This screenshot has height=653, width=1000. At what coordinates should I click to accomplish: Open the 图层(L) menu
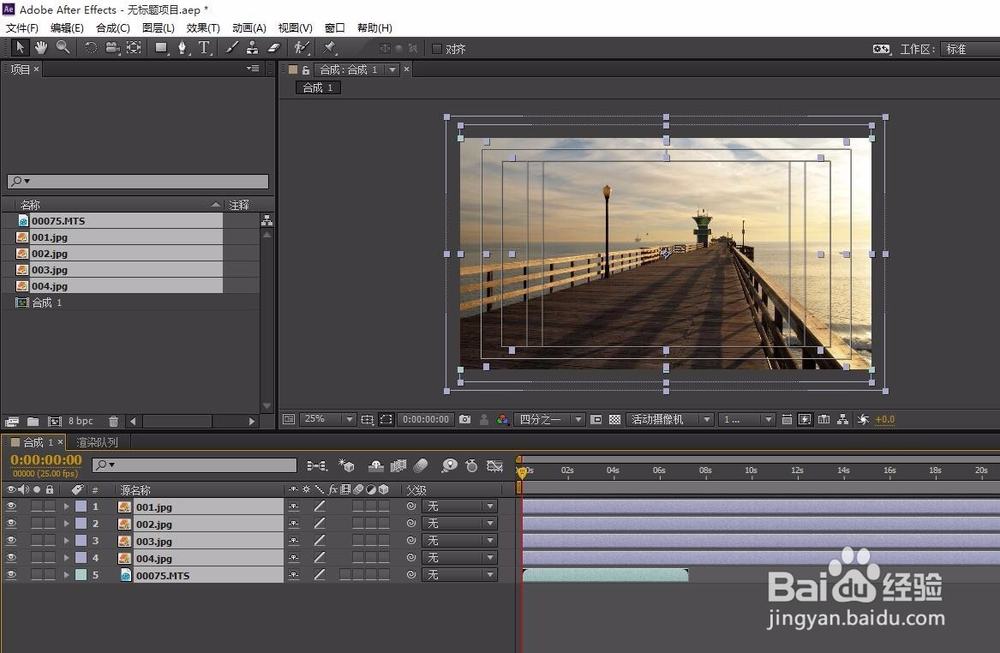(x=158, y=28)
